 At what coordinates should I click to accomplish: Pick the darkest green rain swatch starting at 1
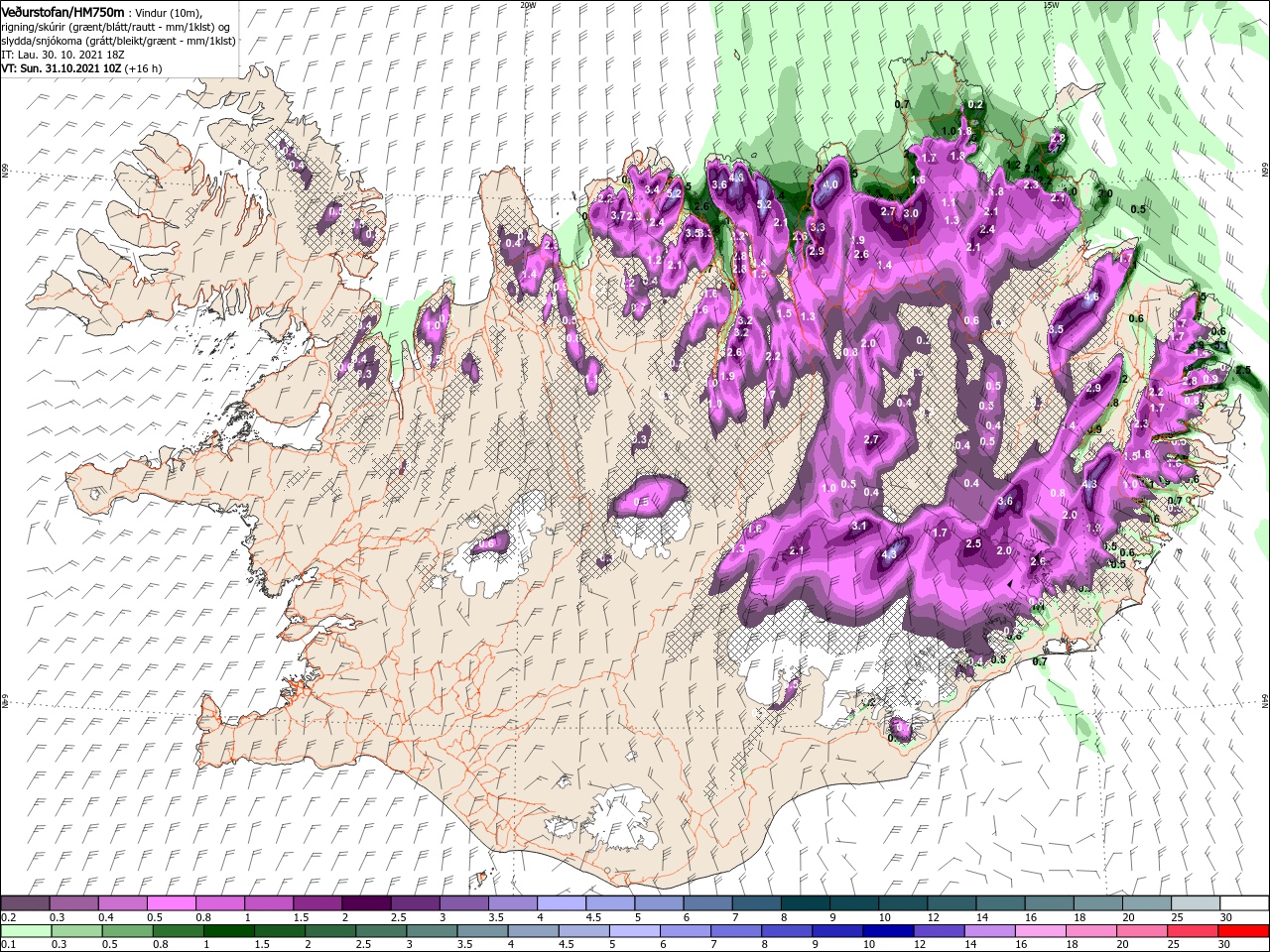pyautogui.click(x=228, y=931)
